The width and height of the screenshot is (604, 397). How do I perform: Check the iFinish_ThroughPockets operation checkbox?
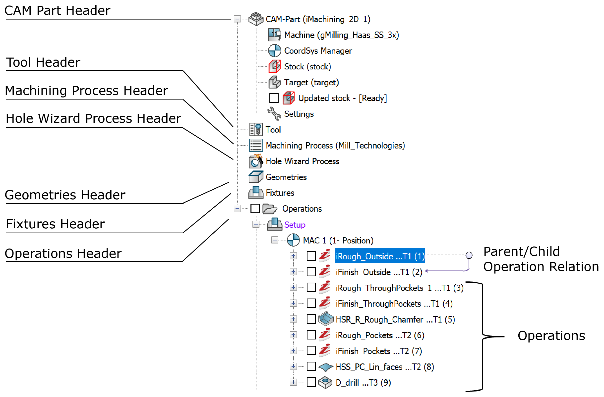coord(311,303)
